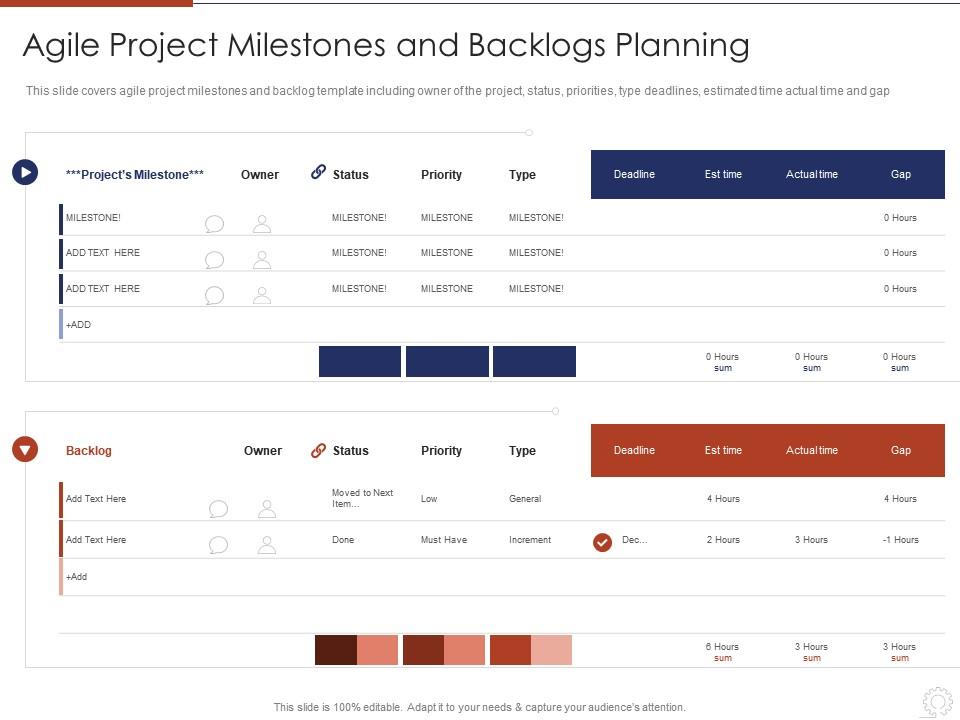Click the circle handle above the milestone table

528,130
